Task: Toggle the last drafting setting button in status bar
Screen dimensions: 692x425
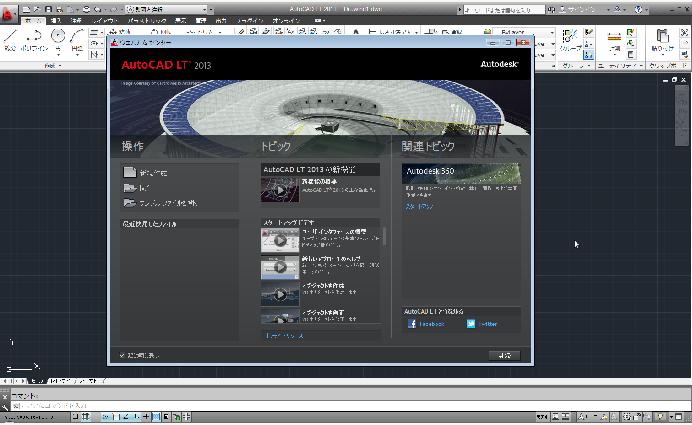Action: click(187, 416)
